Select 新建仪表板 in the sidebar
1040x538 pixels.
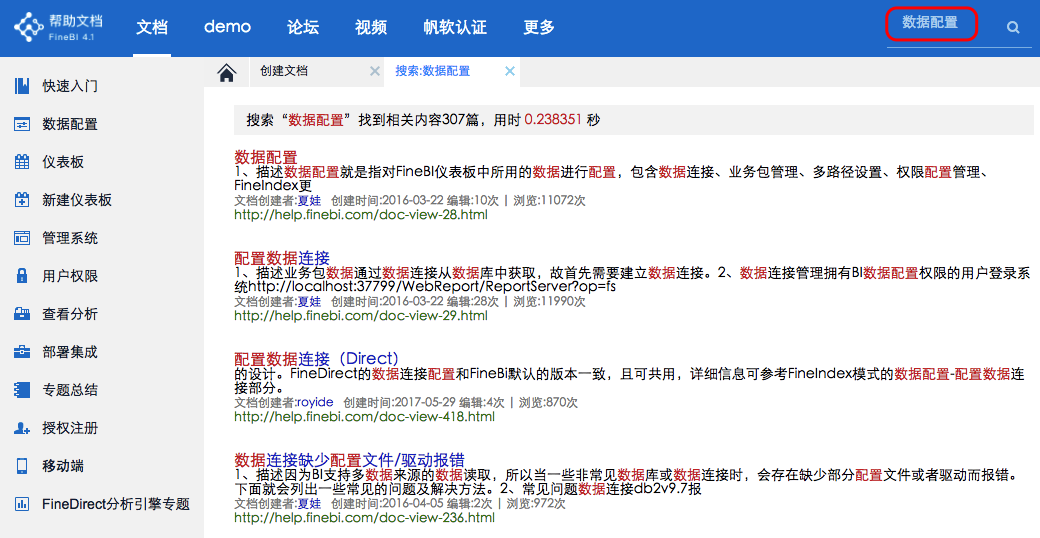(77, 200)
